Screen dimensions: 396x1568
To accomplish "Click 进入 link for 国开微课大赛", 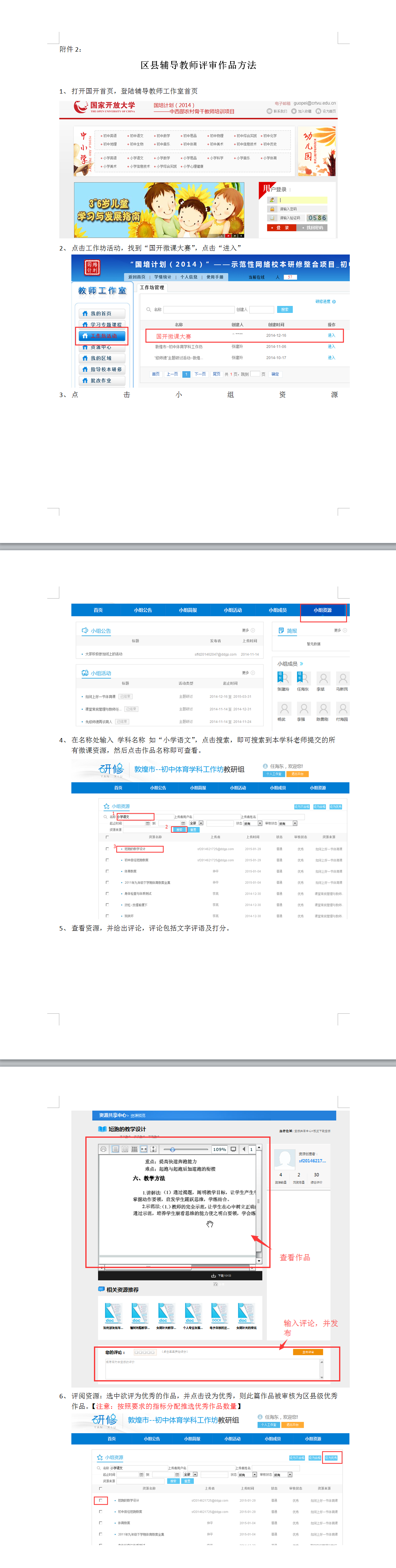I will (x=332, y=335).
